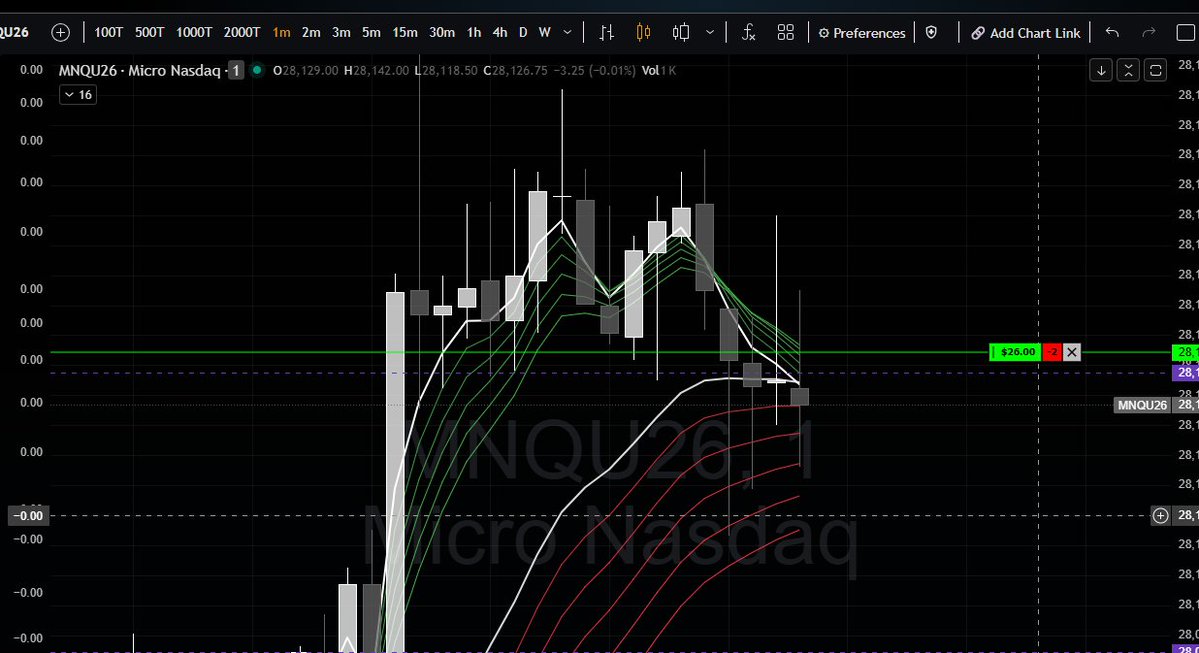The width and height of the screenshot is (1199, 653).
Task: Select the 4h timeframe
Action: pos(499,32)
